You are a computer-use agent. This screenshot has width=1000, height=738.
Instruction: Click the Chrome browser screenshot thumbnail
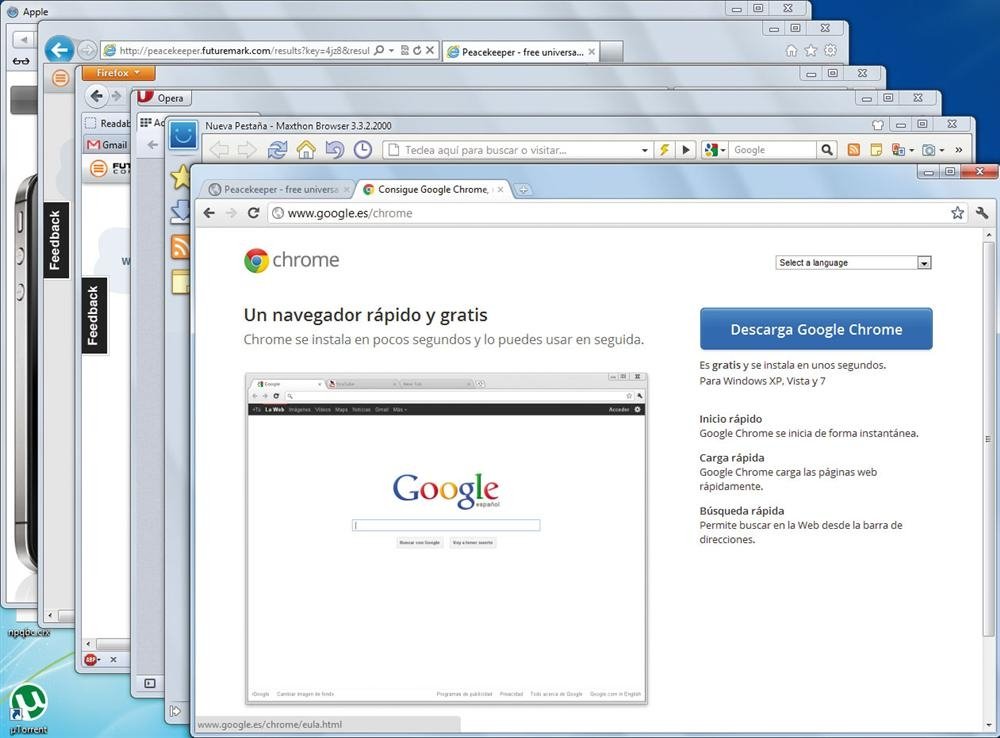tap(446, 539)
